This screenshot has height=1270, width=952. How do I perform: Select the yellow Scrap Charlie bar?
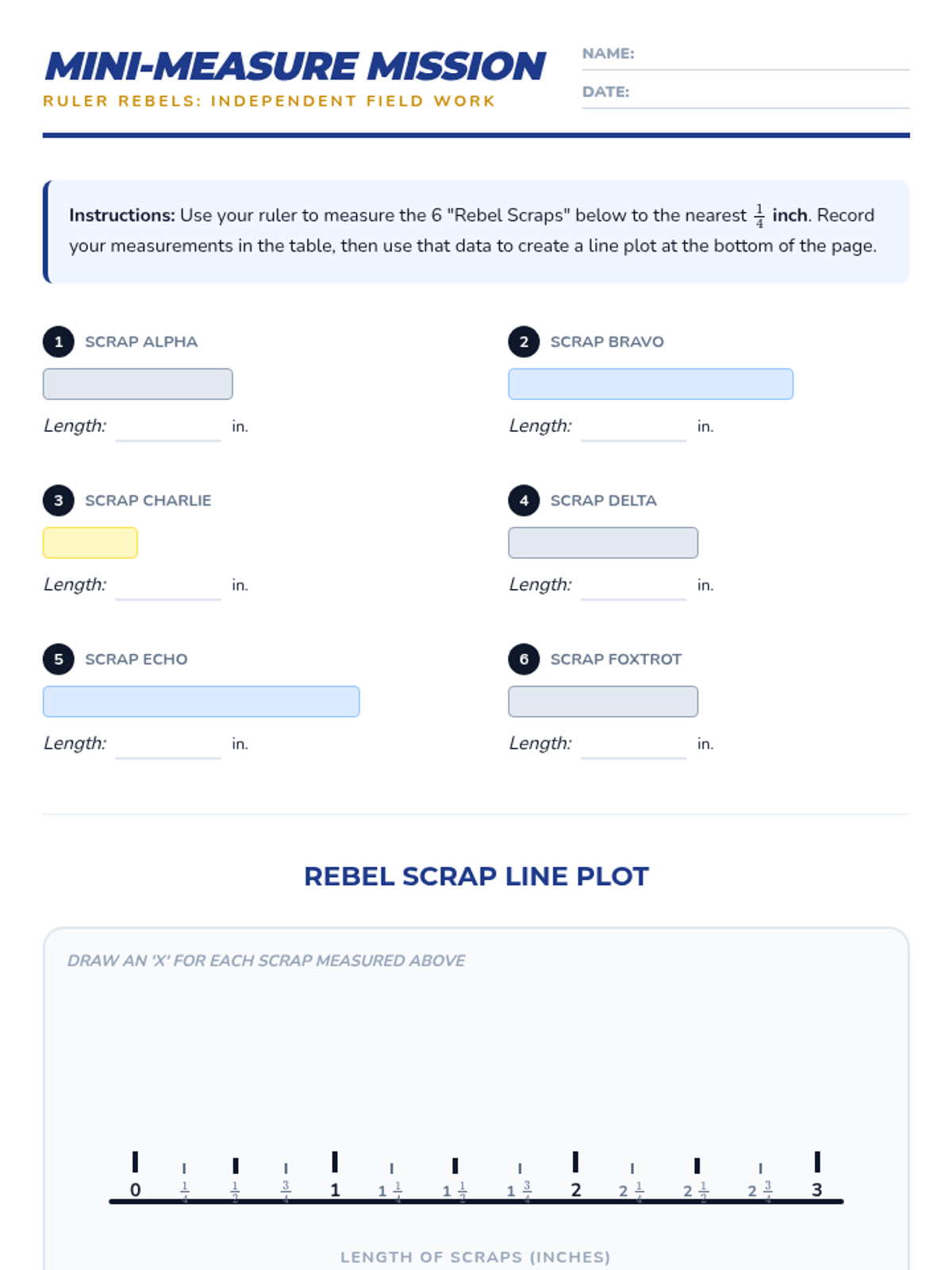[90, 543]
